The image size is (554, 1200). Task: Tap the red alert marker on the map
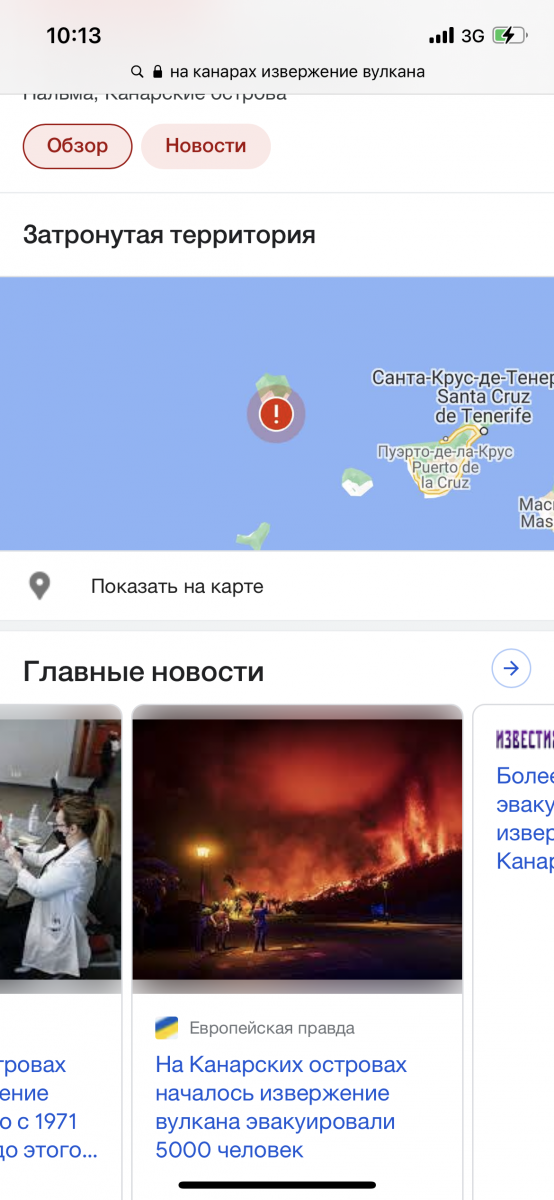pos(276,413)
